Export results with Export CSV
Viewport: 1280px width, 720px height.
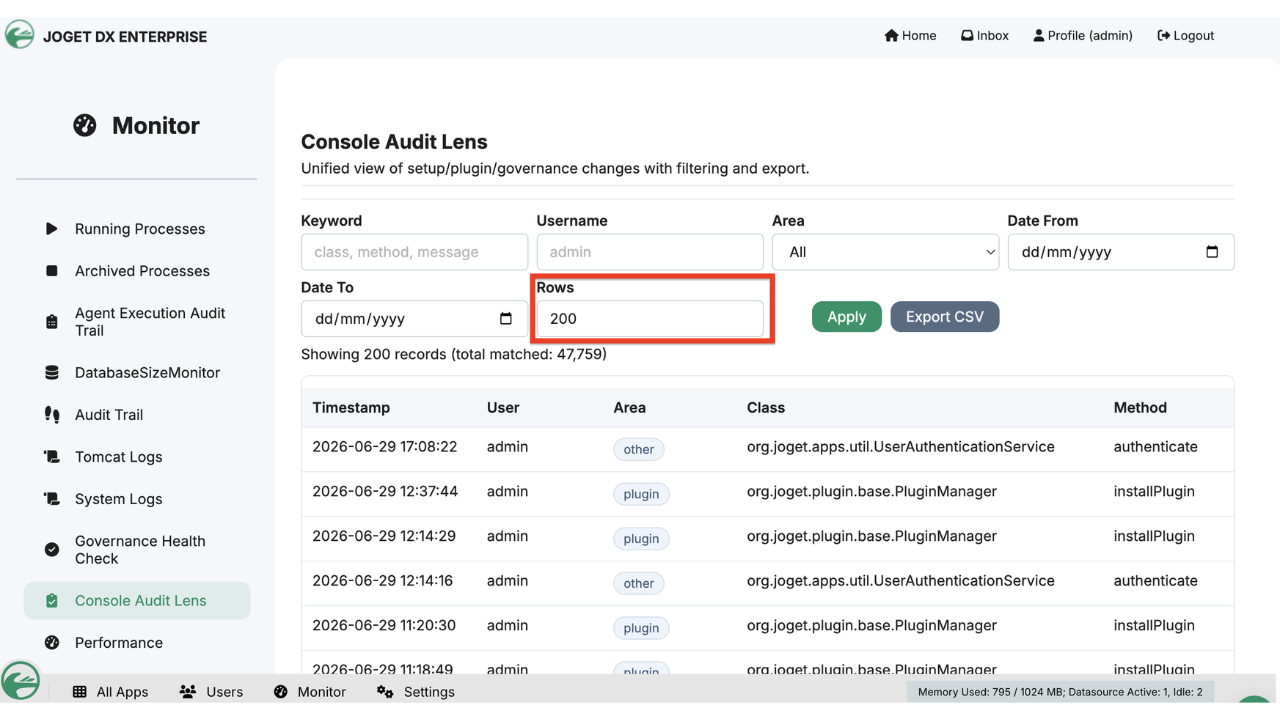coord(945,317)
